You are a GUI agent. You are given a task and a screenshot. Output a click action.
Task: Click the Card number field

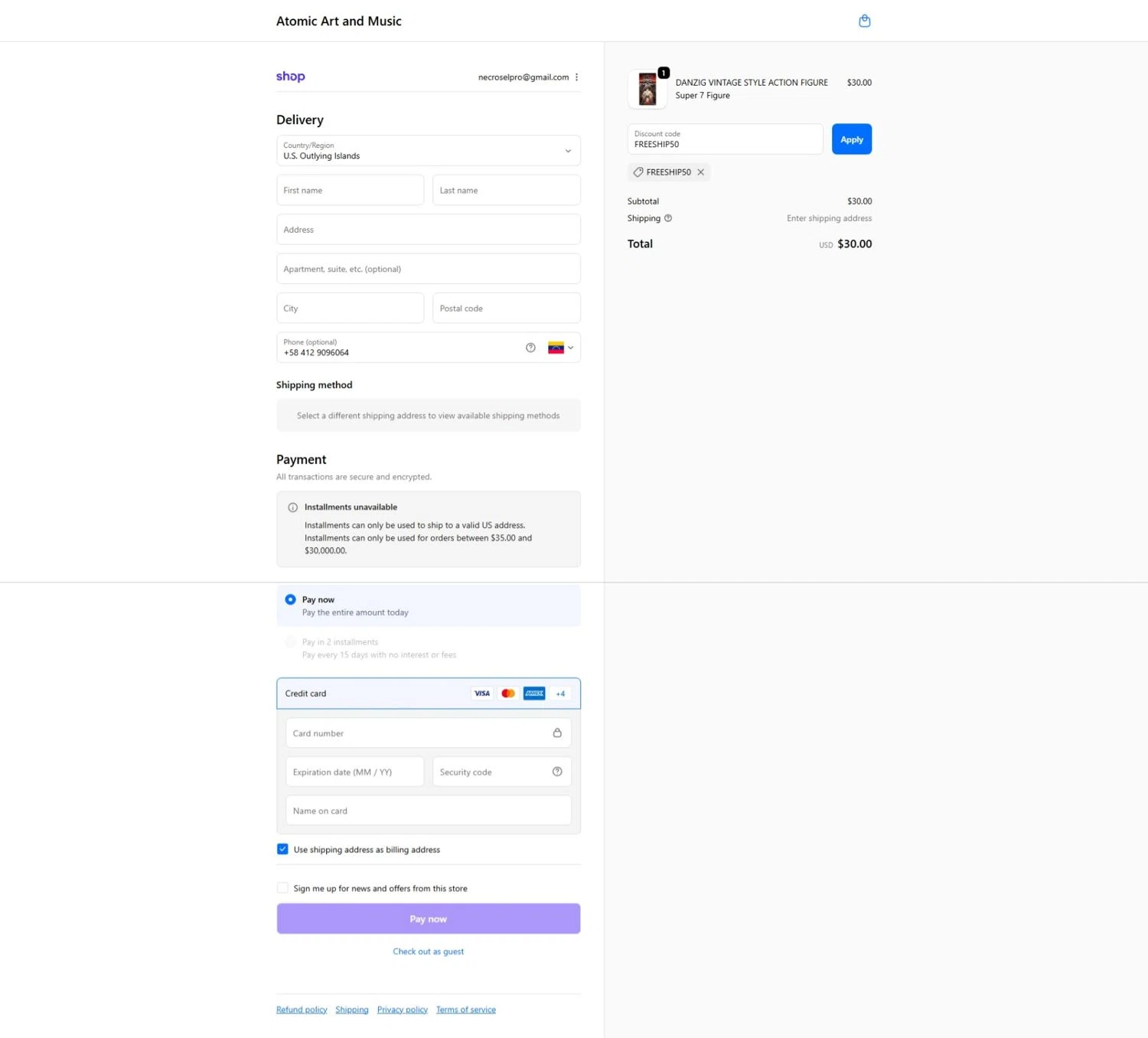[x=429, y=733]
